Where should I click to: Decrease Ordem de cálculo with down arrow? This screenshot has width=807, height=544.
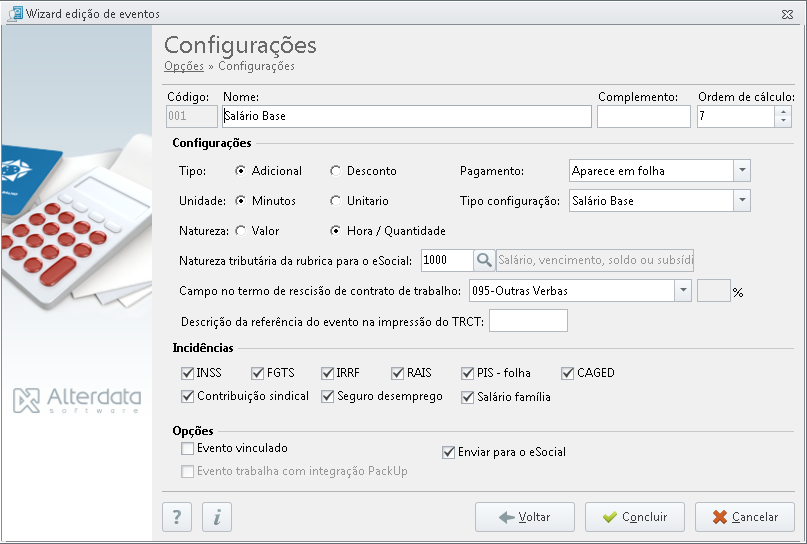783,121
